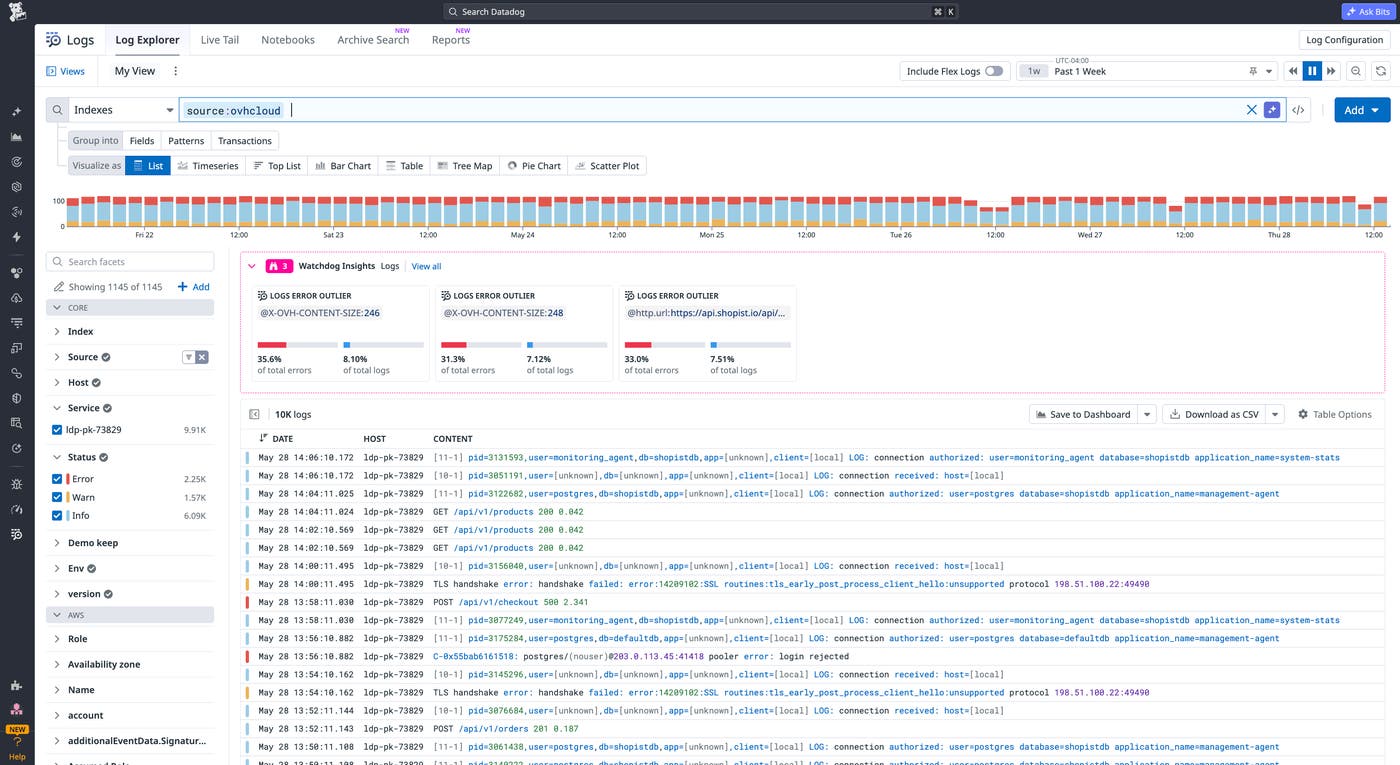Viewport: 1400px width, 765px height.
Task: Uncheck the Info status checkbox
Action: 57,516
